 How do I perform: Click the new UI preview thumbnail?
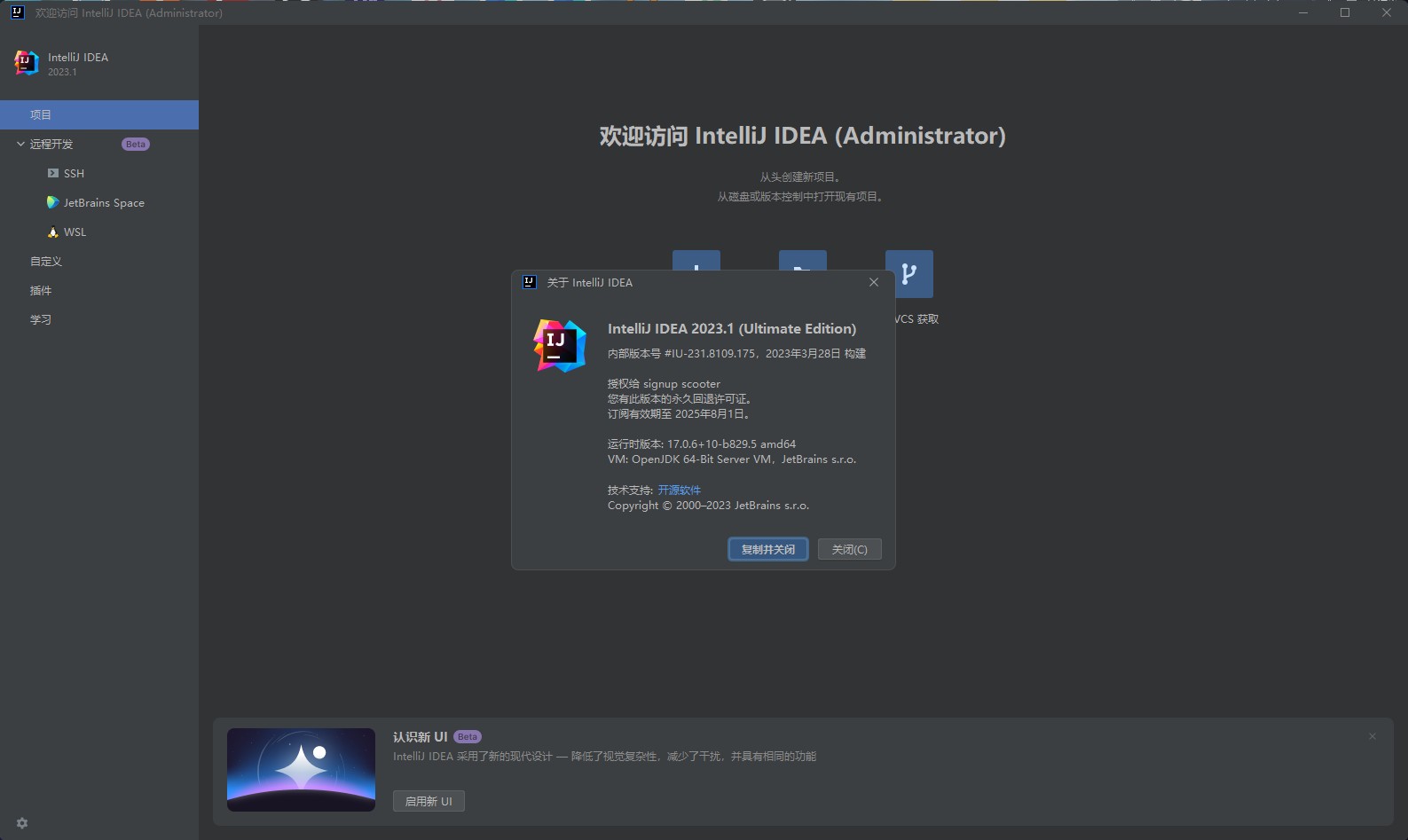coord(301,770)
